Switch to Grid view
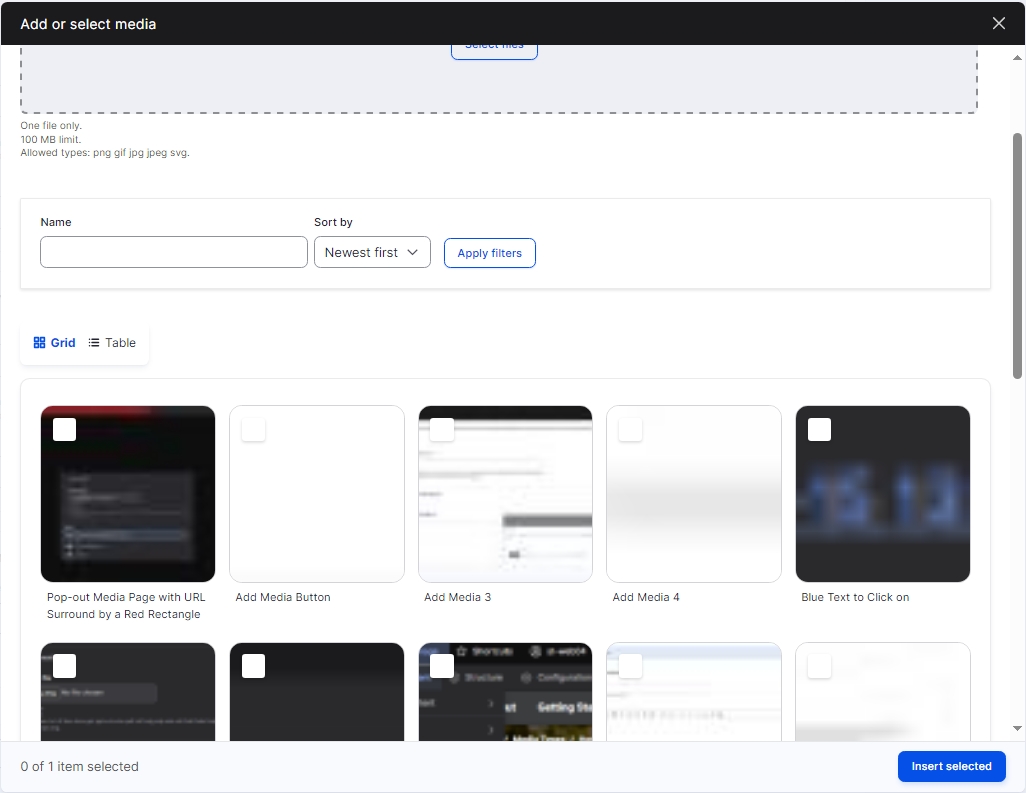1026x793 pixels. (54, 343)
